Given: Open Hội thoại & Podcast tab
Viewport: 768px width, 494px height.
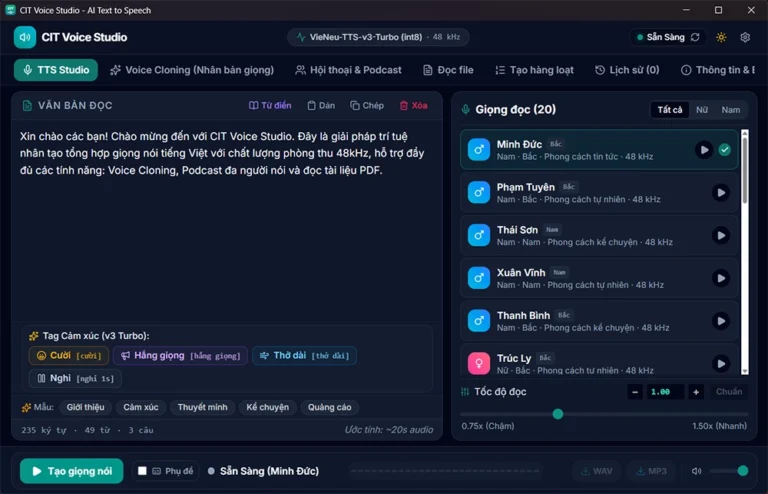Looking at the screenshot, I should point(348,70).
